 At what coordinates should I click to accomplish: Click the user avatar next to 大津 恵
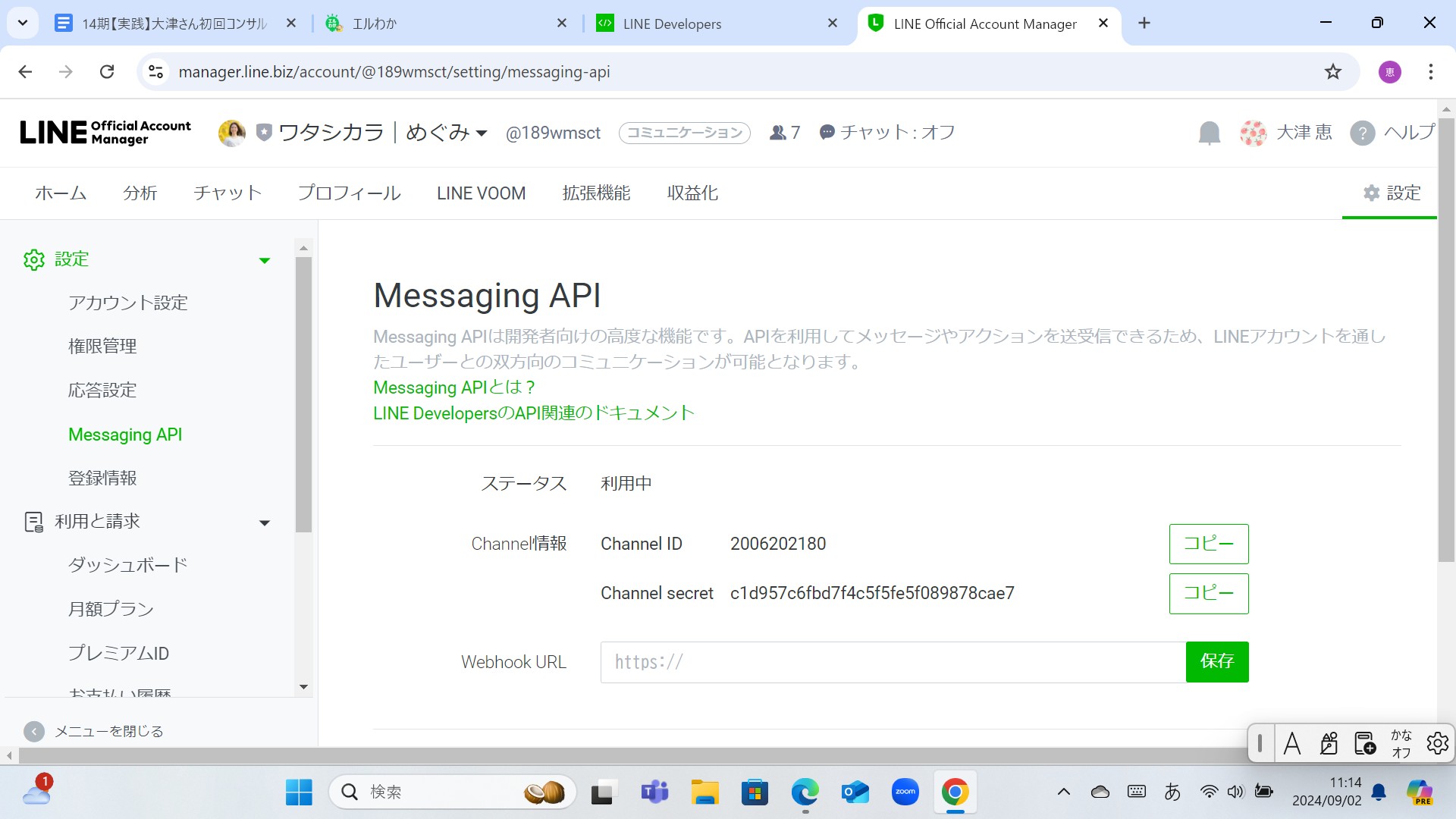[x=1253, y=133]
